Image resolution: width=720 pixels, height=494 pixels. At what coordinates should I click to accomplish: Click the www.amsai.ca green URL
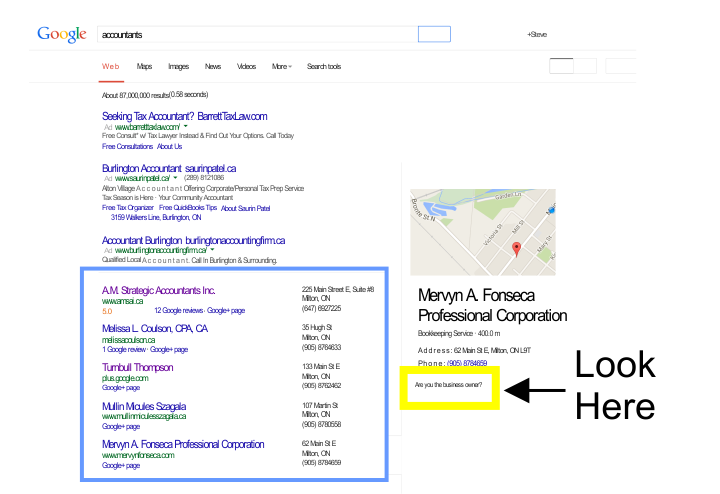(122, 301)
